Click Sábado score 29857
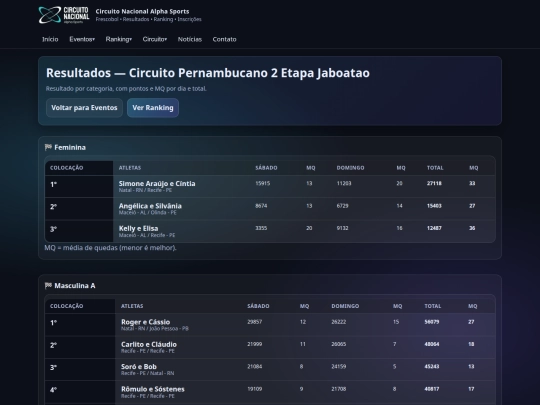 tap(255, 322)
